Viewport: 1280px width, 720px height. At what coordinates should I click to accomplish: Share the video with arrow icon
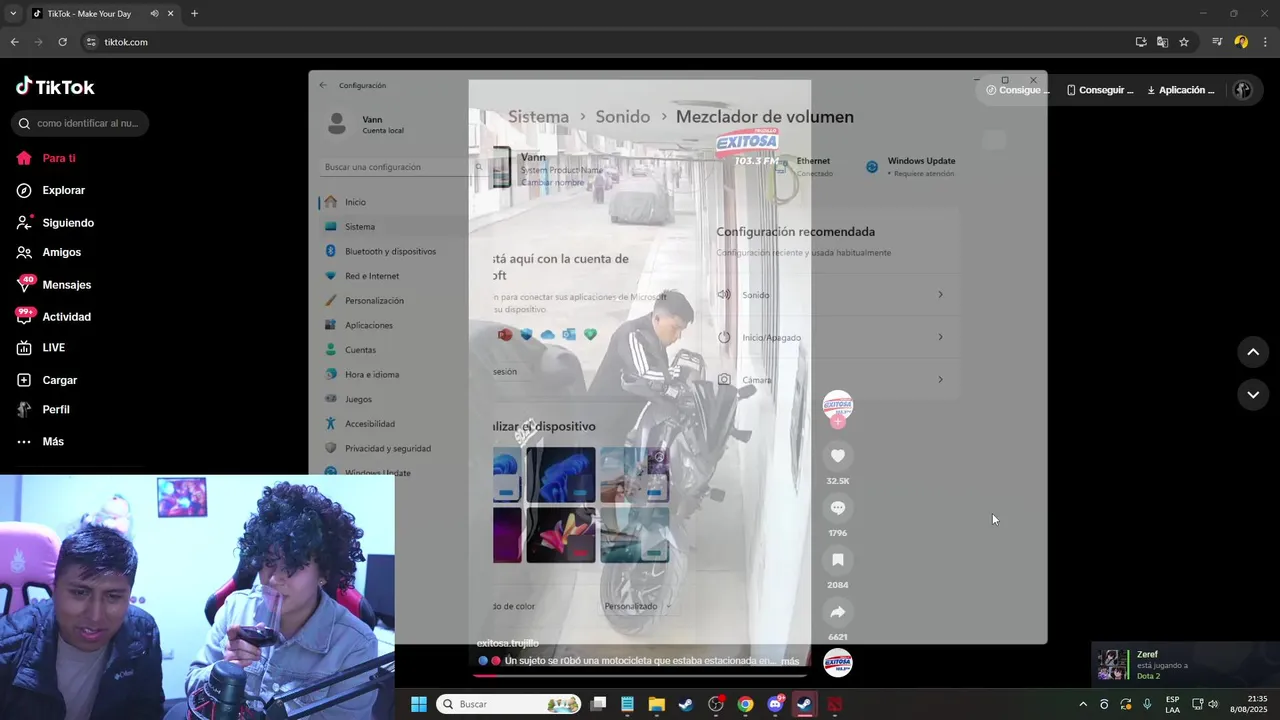[838, 612]
